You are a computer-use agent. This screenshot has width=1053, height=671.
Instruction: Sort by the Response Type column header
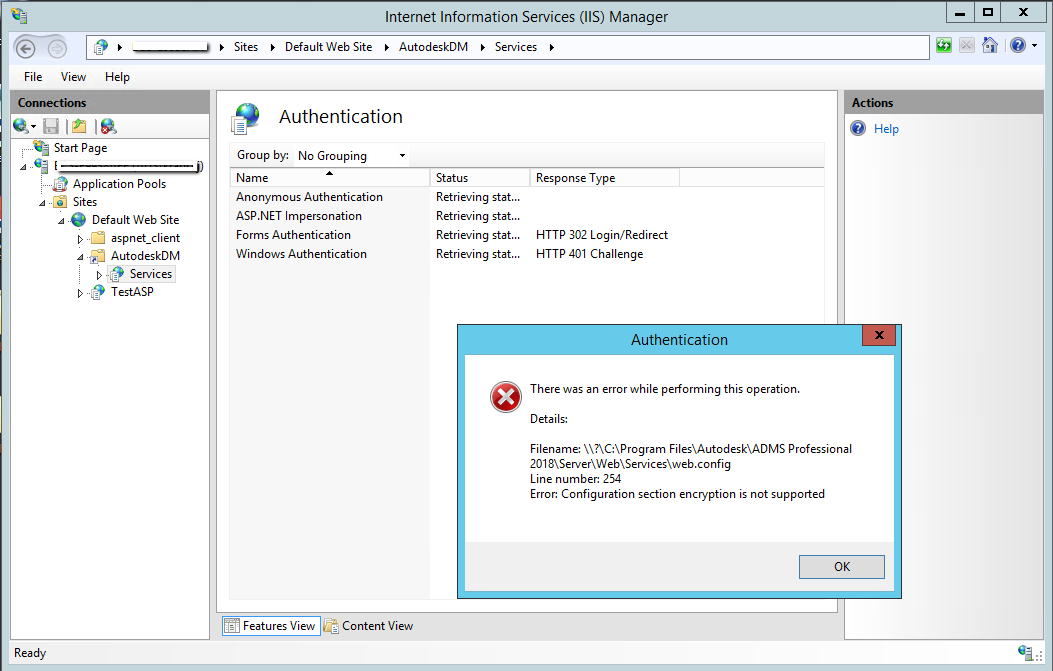click(605, 177)
